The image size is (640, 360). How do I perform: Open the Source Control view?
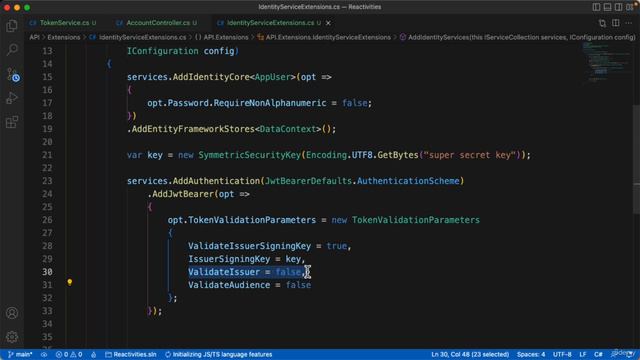[x=13, y=75]
